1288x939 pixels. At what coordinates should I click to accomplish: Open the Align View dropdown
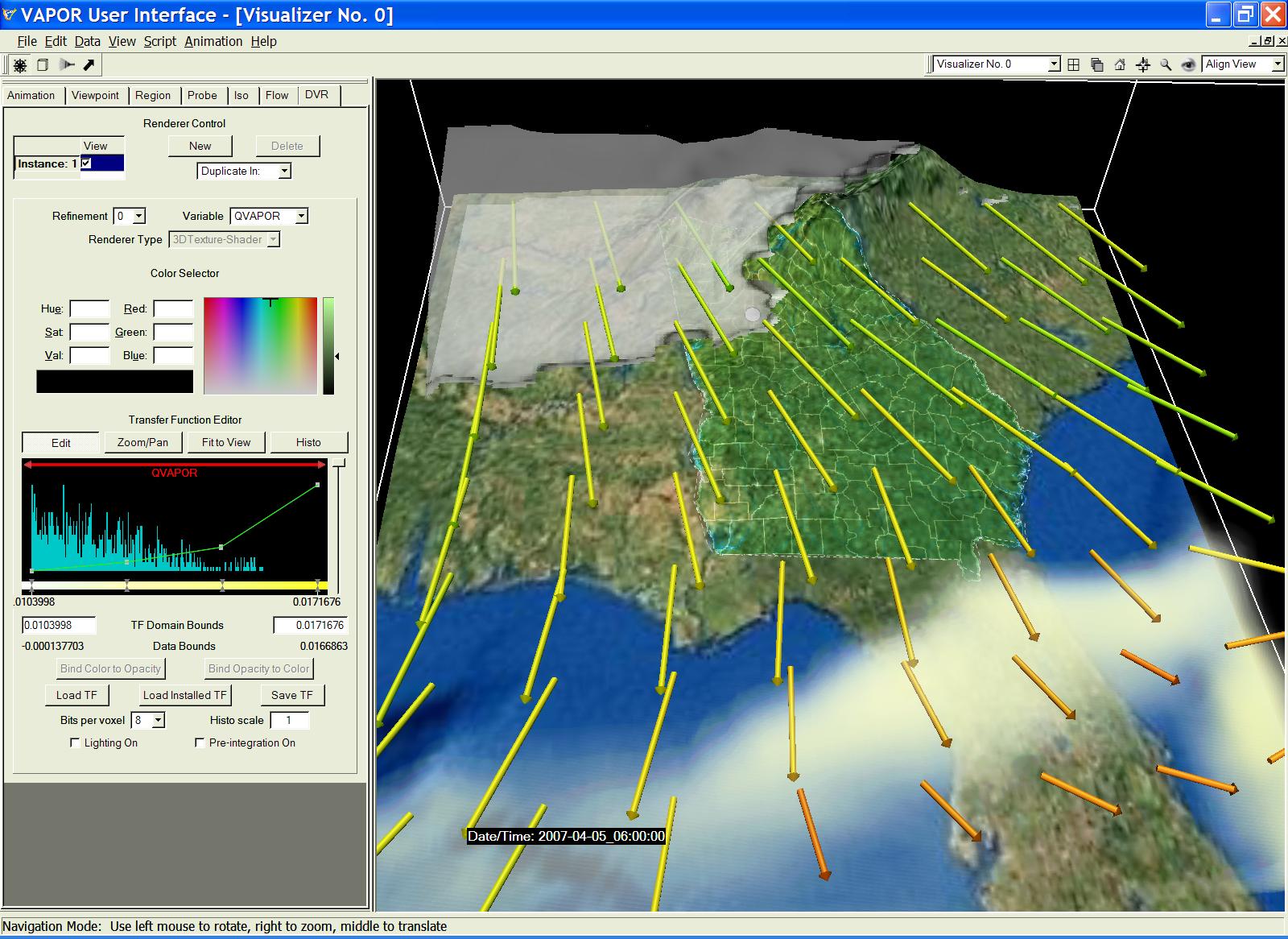(1242, 64)
